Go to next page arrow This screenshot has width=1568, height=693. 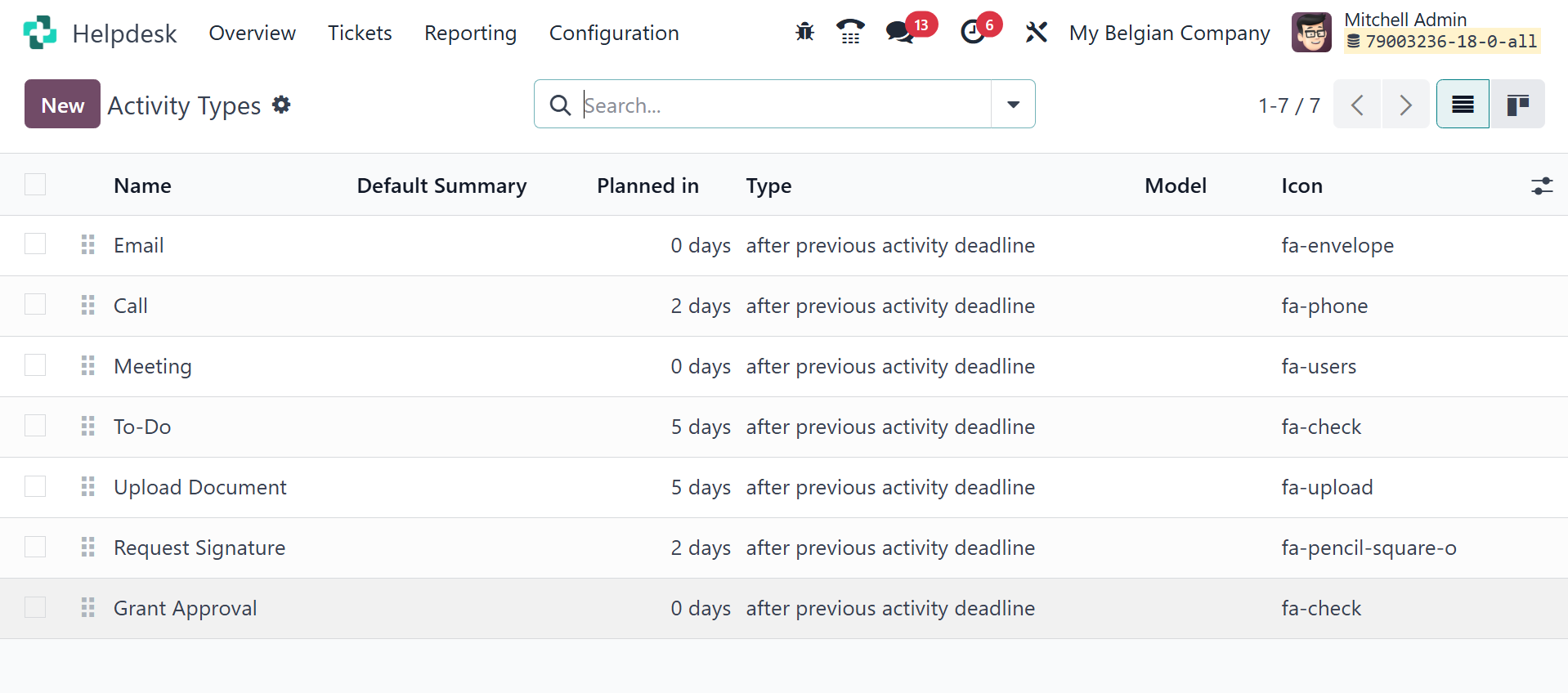(x=1405, y=105)
